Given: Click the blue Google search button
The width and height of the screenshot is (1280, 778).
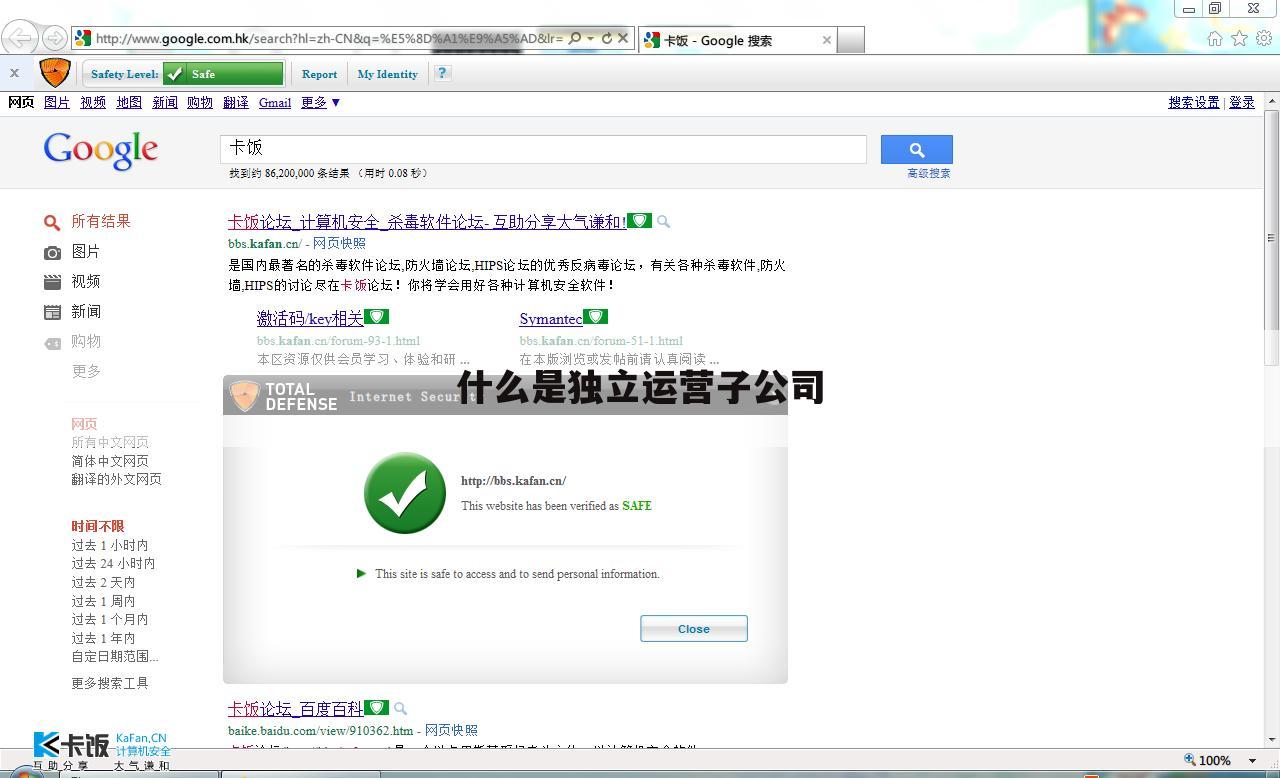Looking at the screenshot, I should 916,149.
